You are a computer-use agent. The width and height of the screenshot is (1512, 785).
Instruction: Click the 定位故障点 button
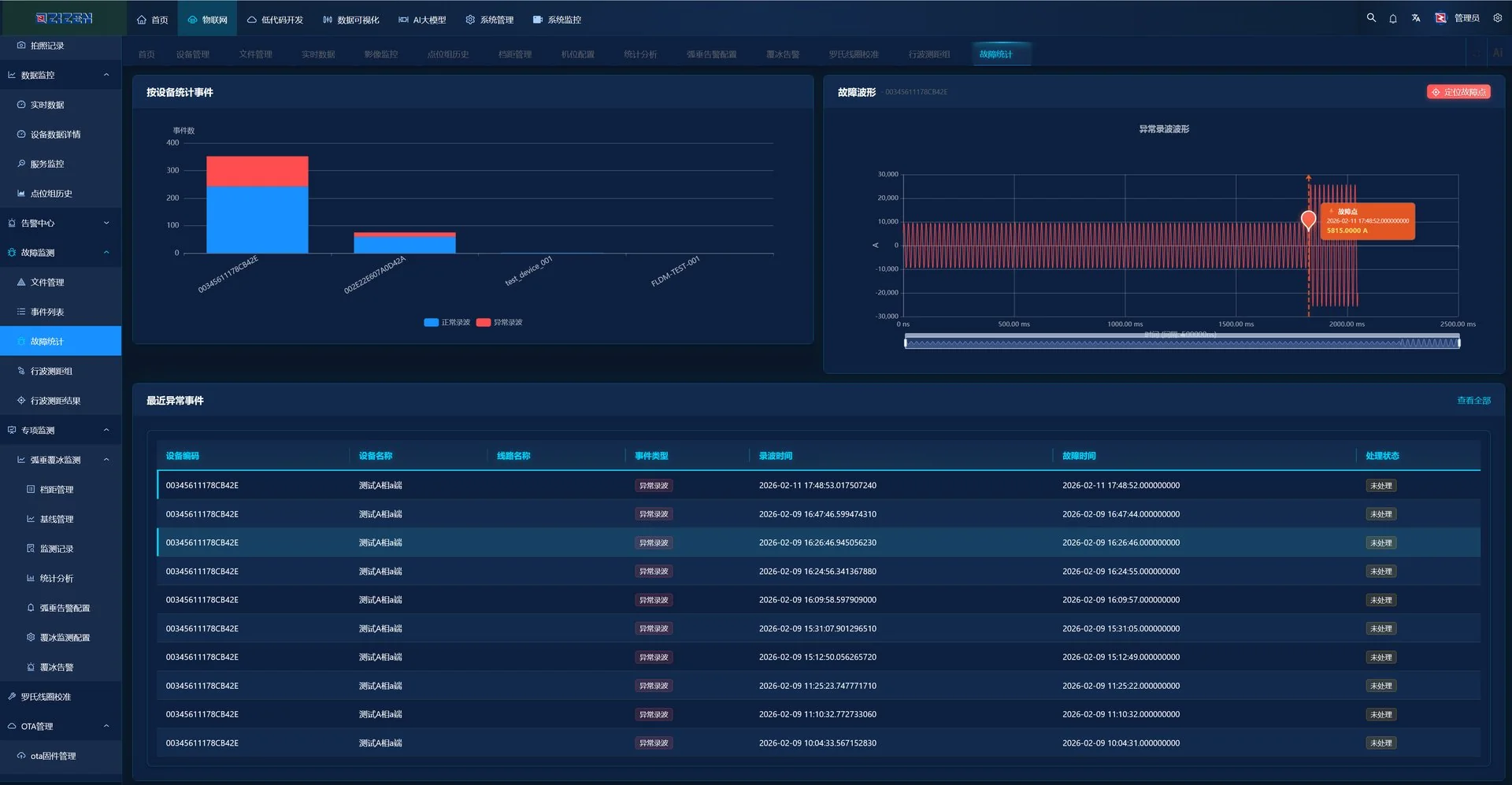coord(1458,92)
